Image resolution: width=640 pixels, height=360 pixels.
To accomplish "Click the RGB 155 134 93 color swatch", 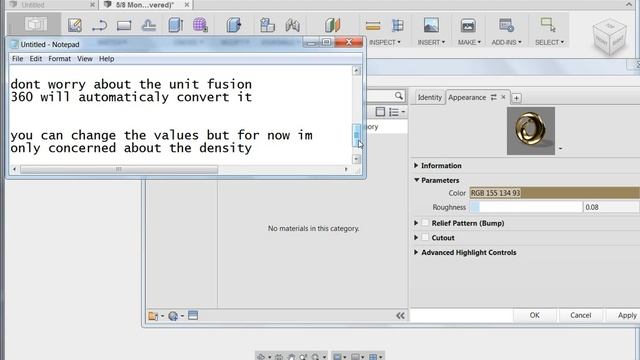I will (x=554, y=193).
